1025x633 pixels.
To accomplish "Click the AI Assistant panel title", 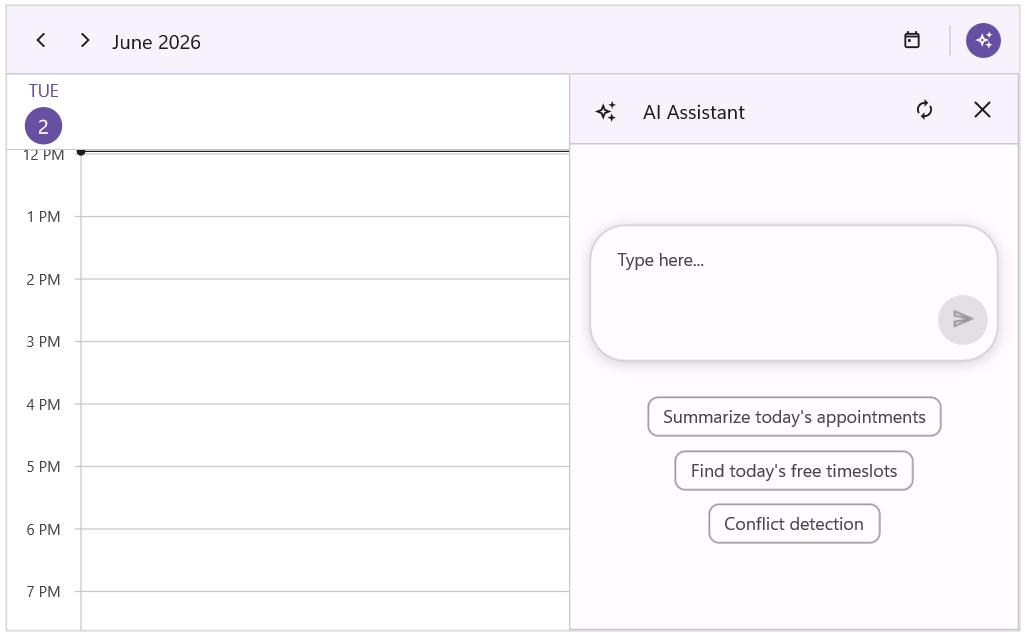I will (x=694, y=112).
